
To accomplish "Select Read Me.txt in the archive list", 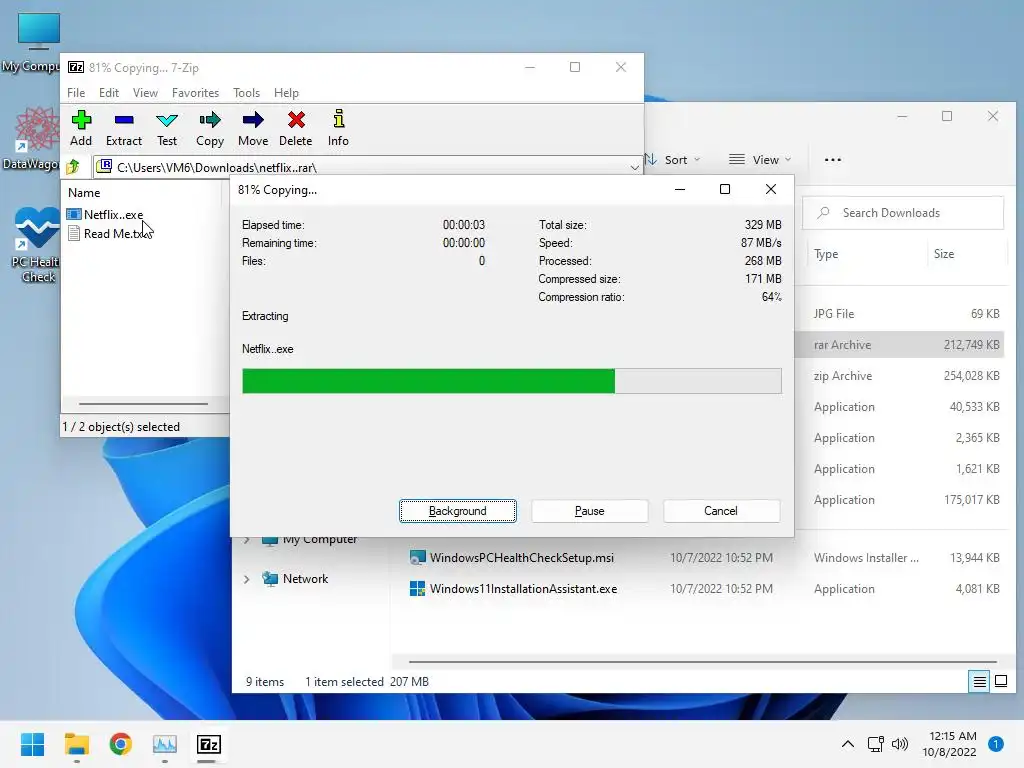I will [108, 234].
